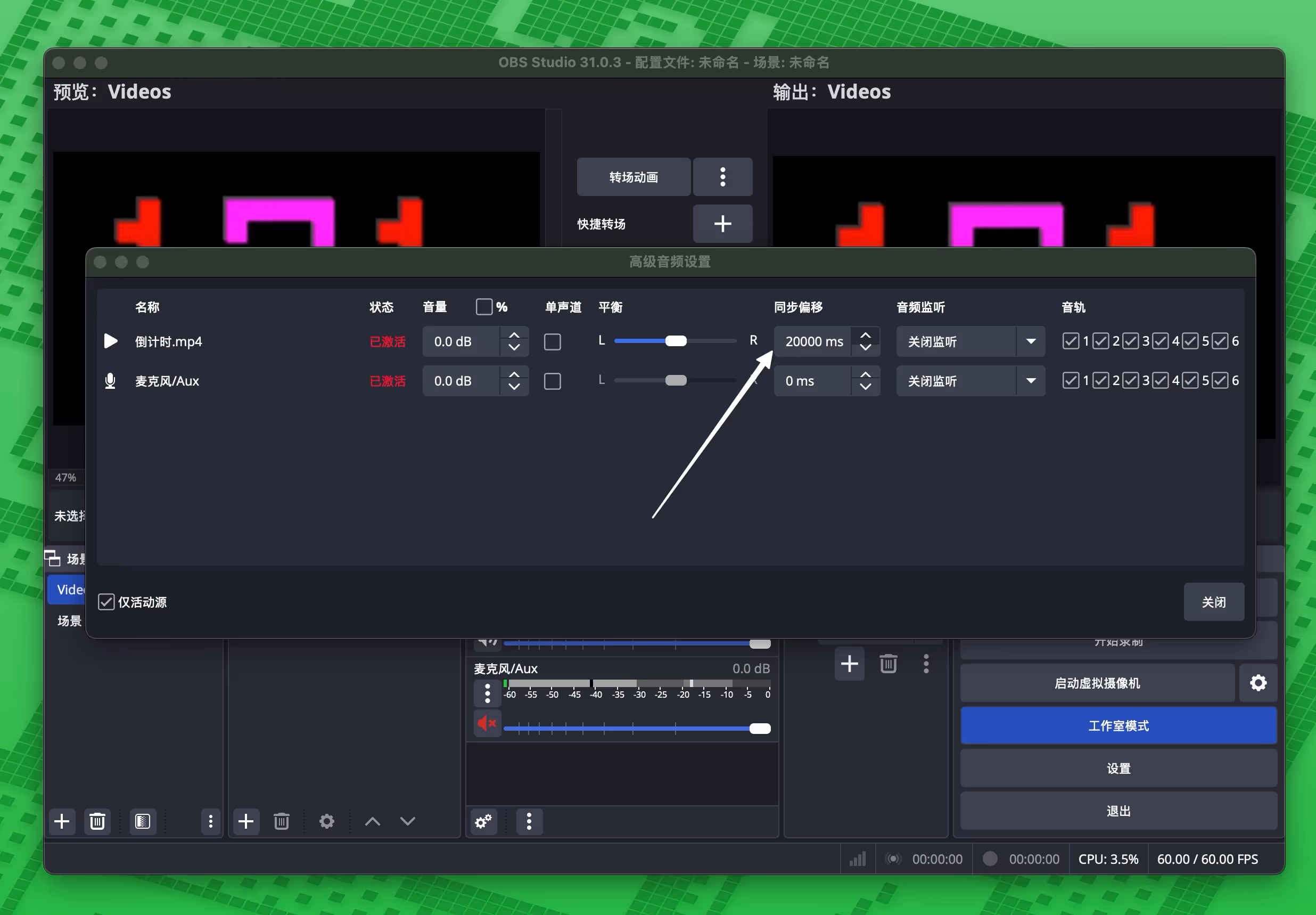Click the CPU: 3.5% status text
The width and height of the screenshot is (1316, 915).
[1108, 859]
